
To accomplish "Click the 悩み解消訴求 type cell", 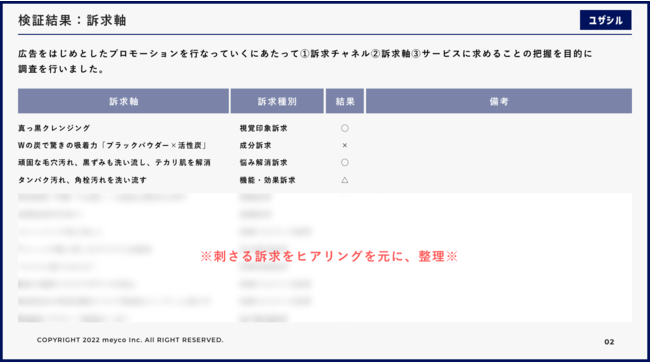I will coord(263,163).
